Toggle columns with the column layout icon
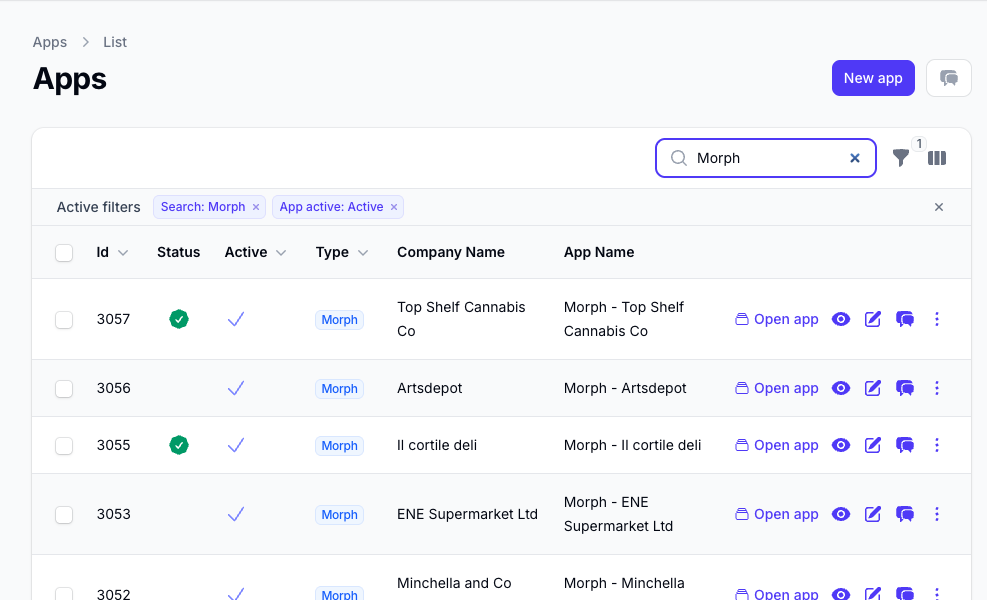Image resolution: width=987 pixels, height=600 pixels. (937, 158)
